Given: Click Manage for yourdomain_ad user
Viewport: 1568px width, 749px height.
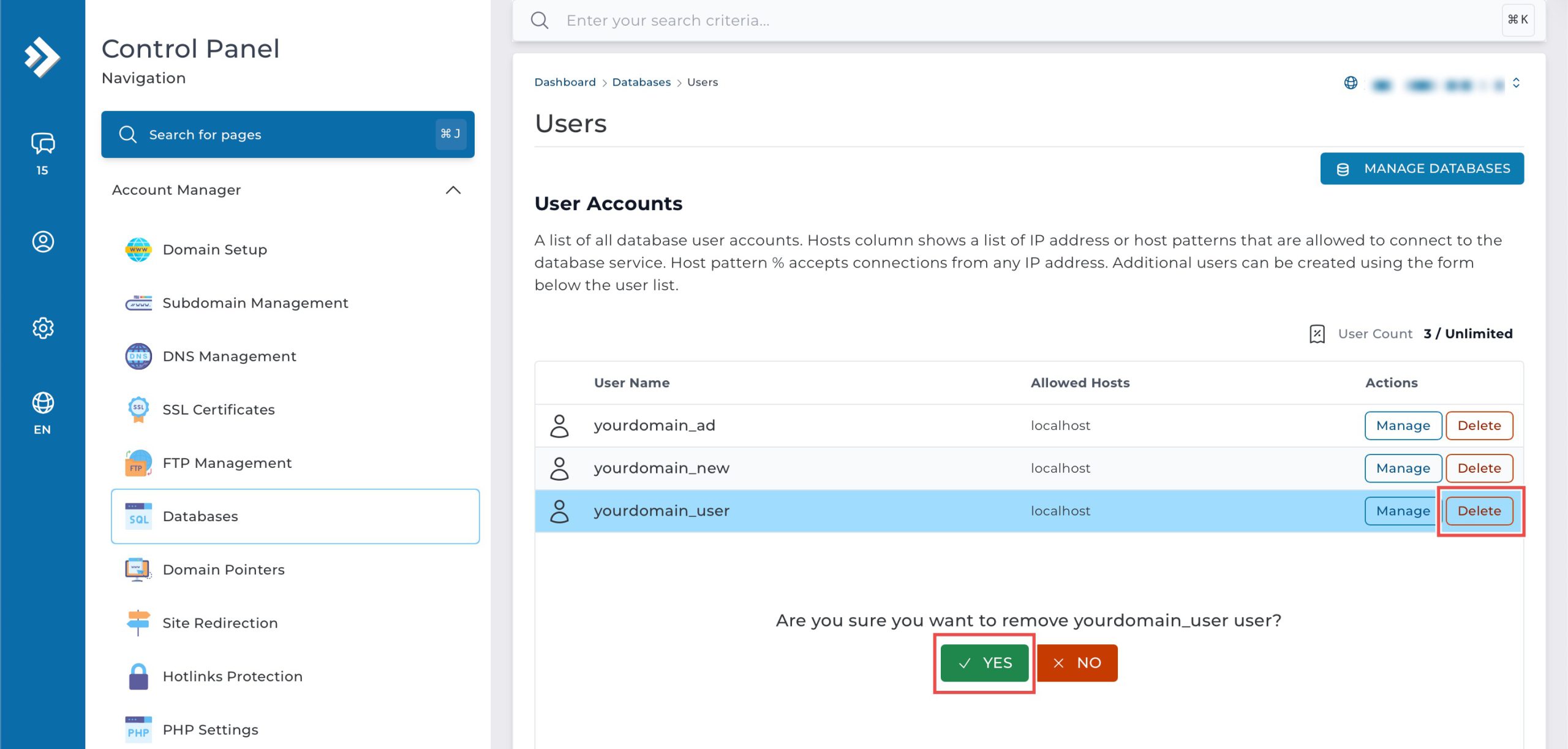Looking at the screenshot, I should point(1403,426).
